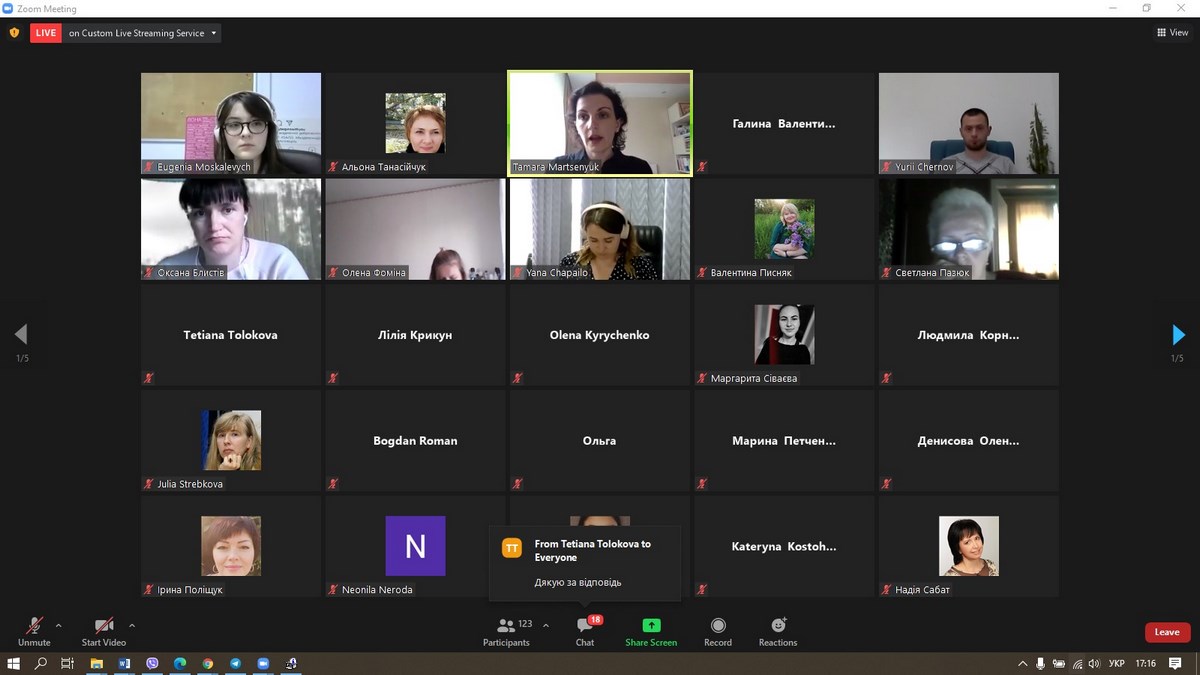Open the Participants panel

click(x=506, y=630)
